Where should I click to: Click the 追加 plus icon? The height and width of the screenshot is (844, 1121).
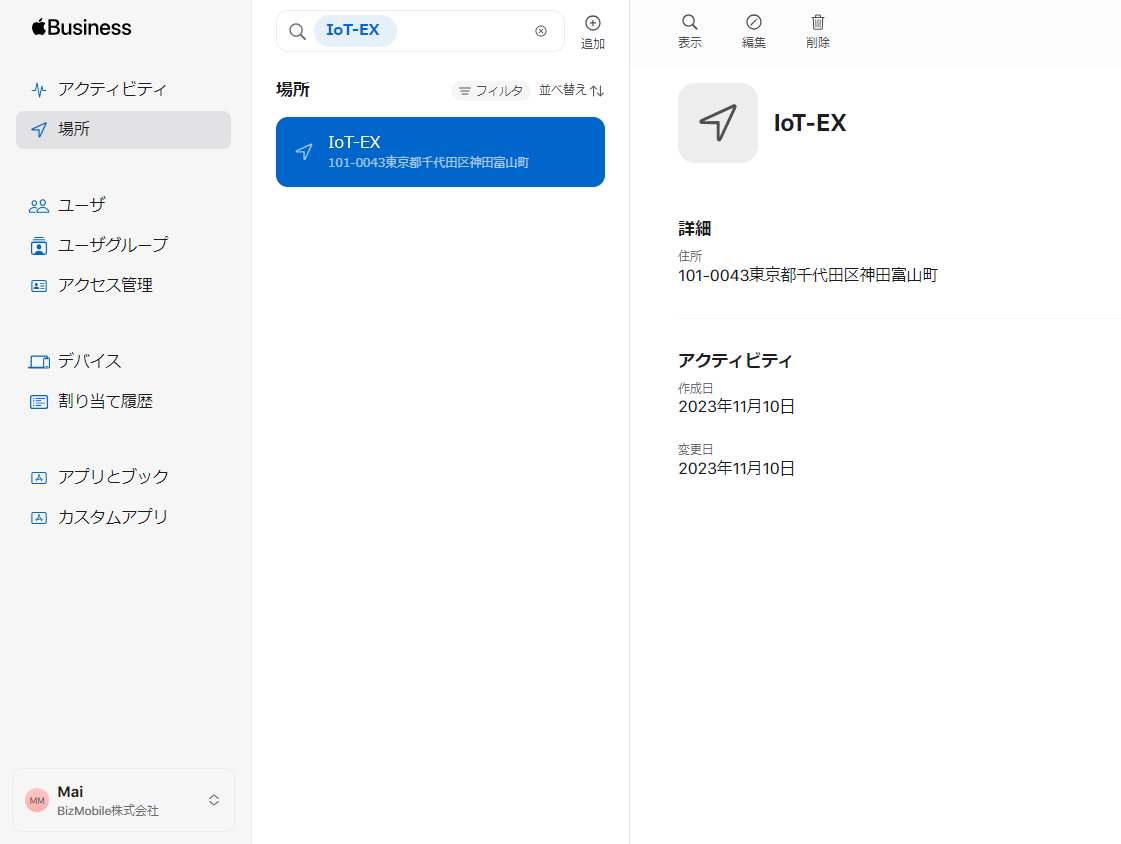click(592, 23)
